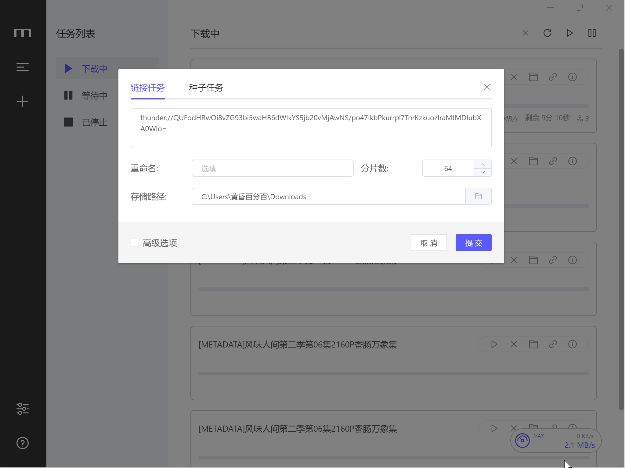Delete the fourth [METADATA] task
Screen dimensions: 625x468
click(x=514, y=344)
